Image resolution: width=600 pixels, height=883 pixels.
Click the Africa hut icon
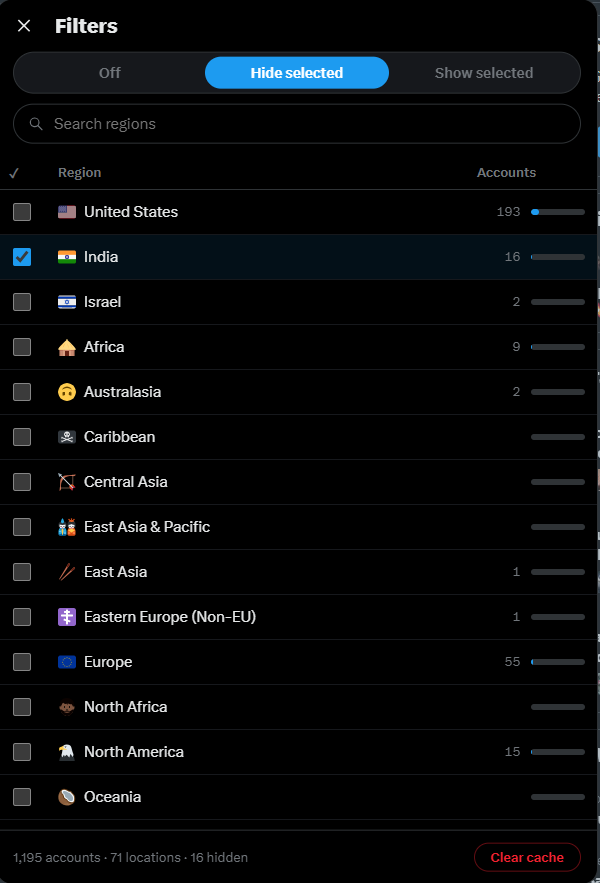coord(67,347)
